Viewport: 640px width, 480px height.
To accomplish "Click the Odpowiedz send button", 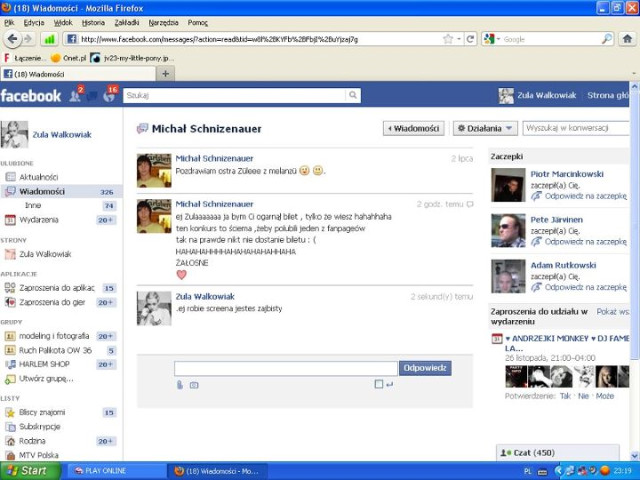I will (x=425, y=368).
